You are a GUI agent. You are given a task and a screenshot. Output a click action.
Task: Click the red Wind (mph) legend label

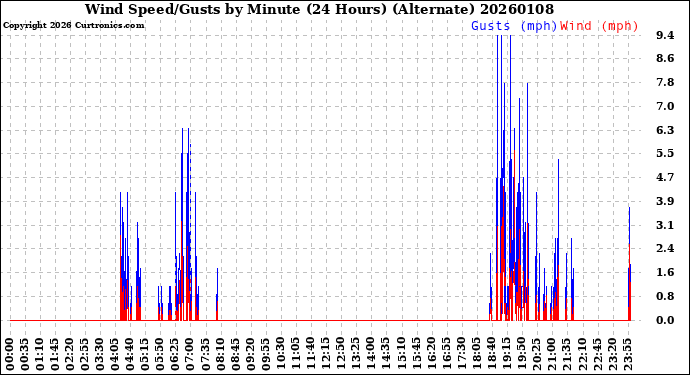[599, 26]
